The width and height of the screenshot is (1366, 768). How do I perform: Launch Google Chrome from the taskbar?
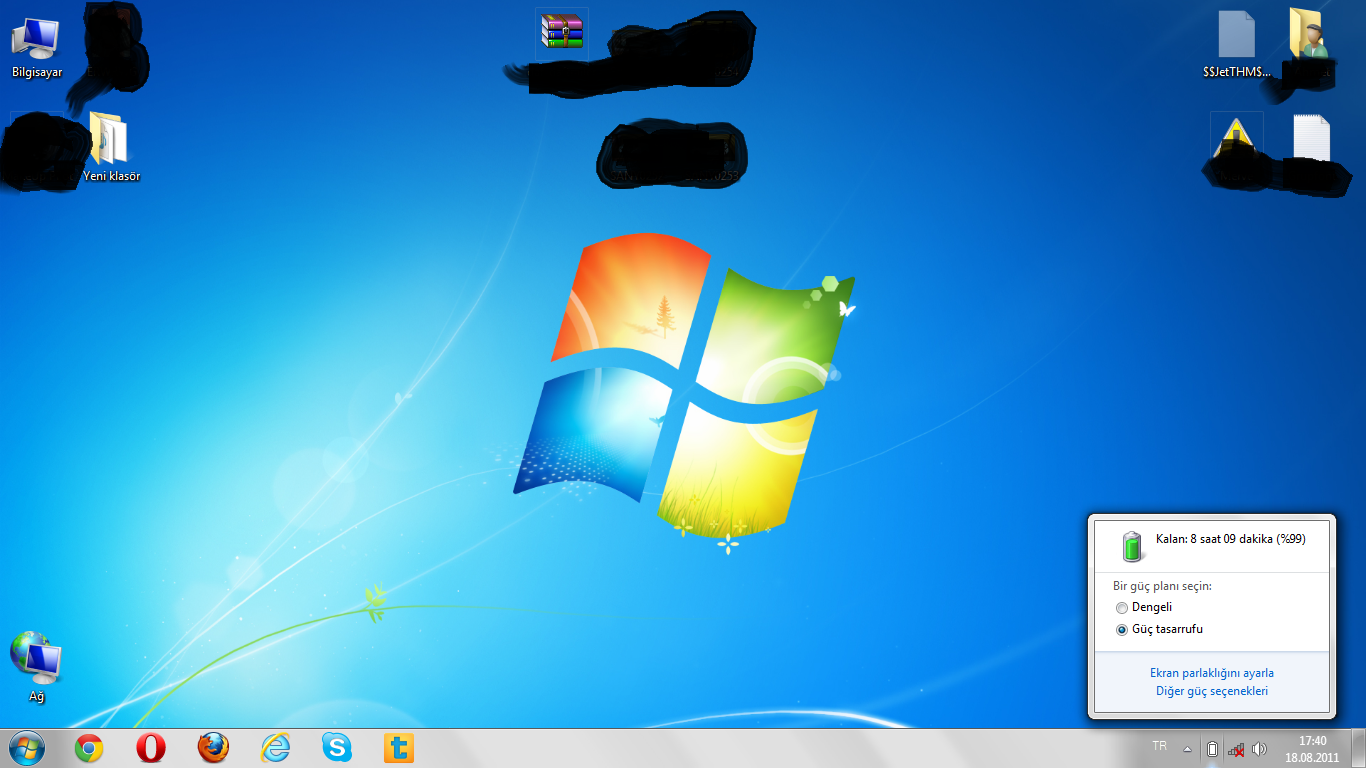click(x=89, y=747)
